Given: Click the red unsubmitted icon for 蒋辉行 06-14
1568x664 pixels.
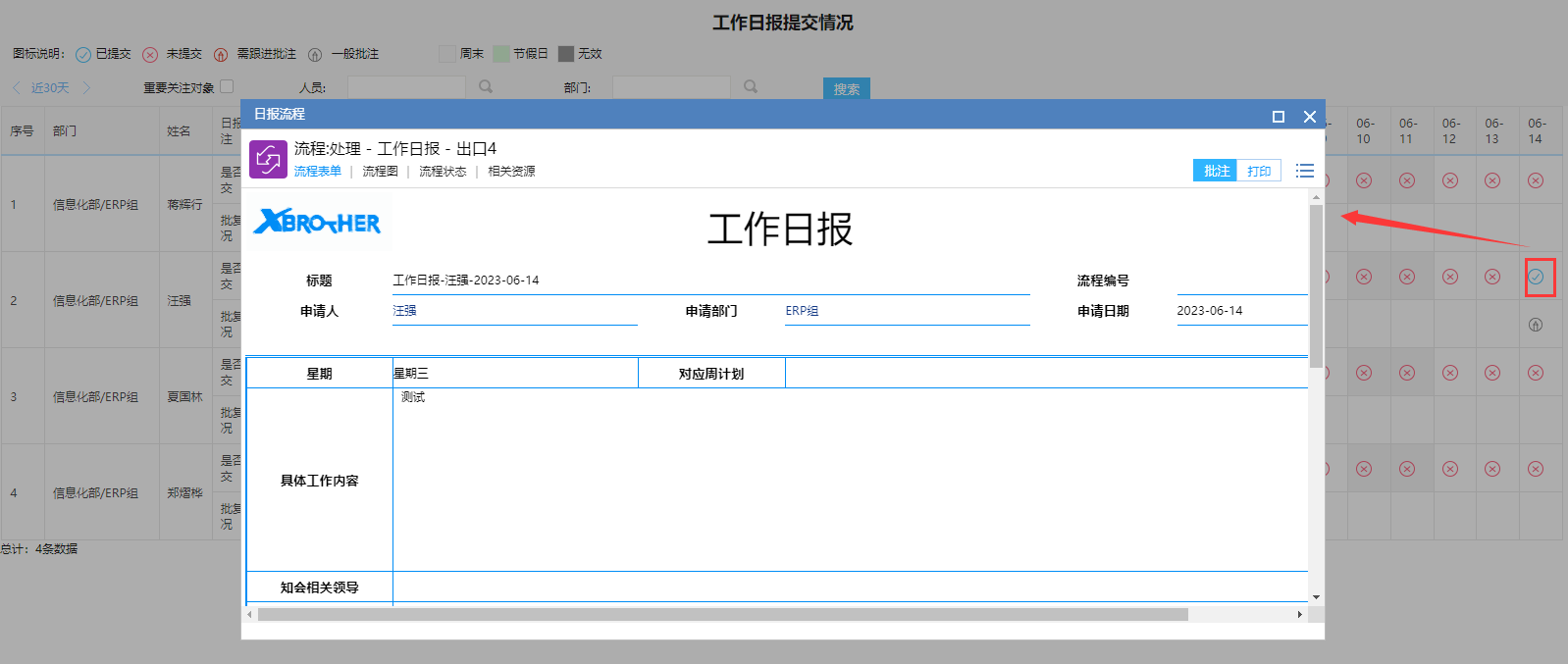Looking at the screenshot, I should (x=1536, y=180).
